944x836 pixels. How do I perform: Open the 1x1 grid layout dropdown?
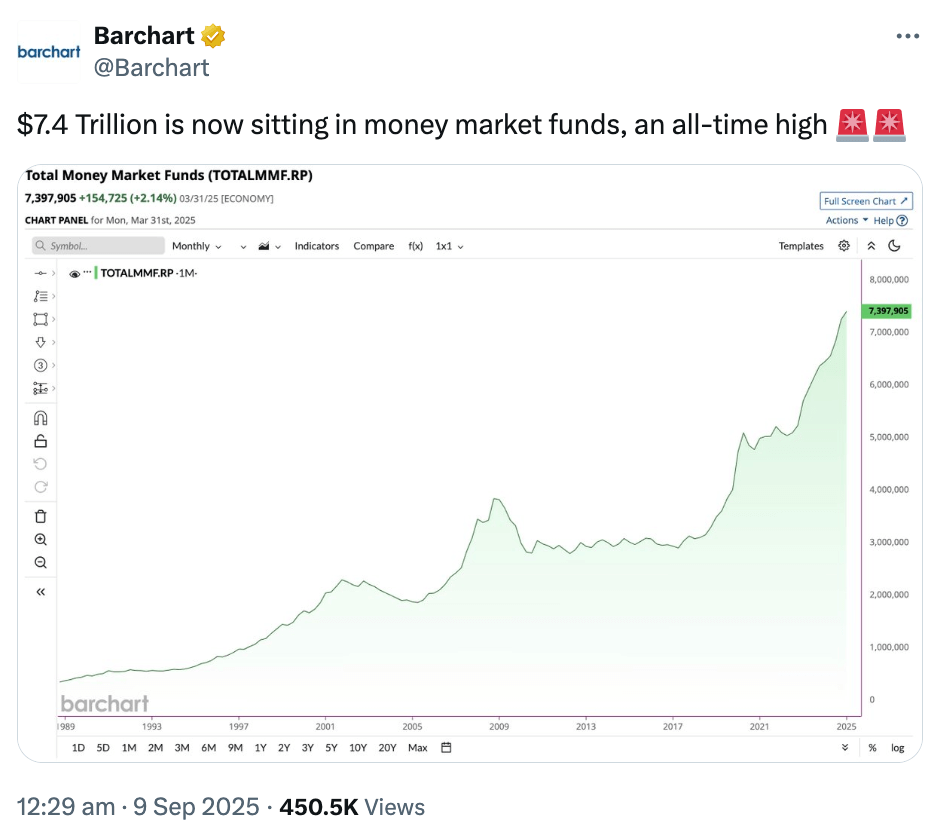coord(450,246)
